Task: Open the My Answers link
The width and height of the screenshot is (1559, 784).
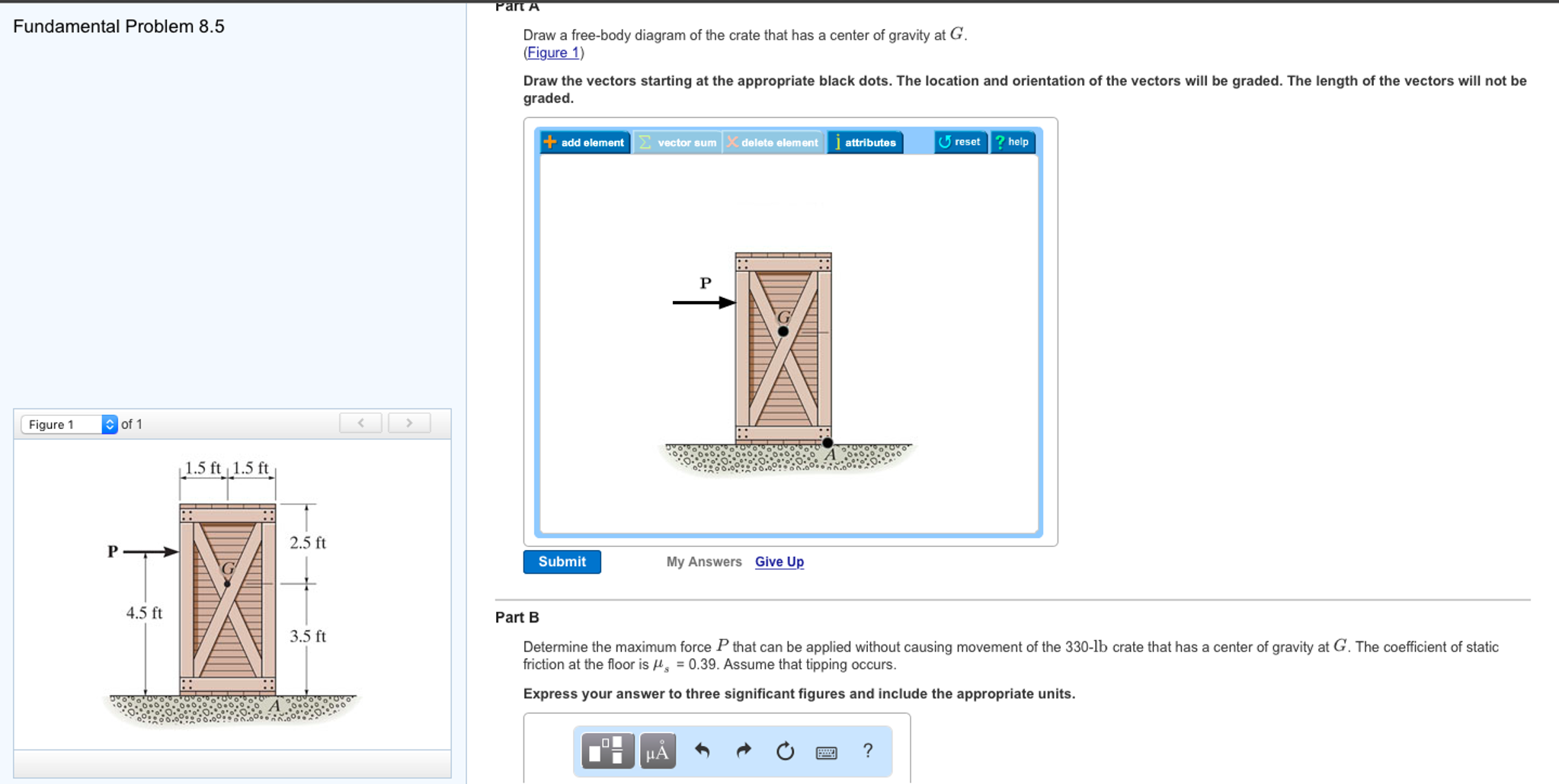Action: point(704,562)
